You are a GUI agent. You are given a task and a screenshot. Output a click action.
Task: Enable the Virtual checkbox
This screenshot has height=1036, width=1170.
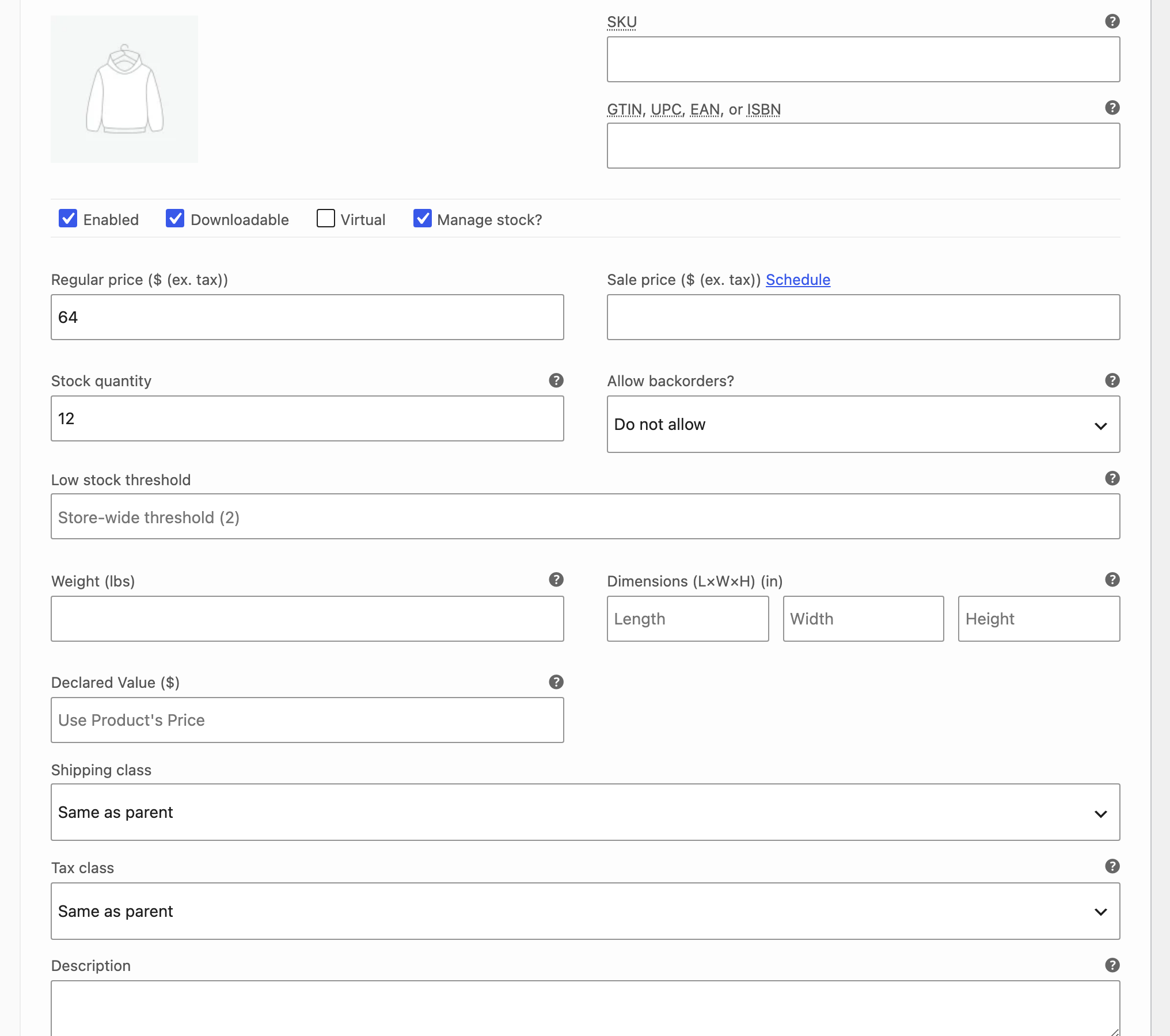325,219
